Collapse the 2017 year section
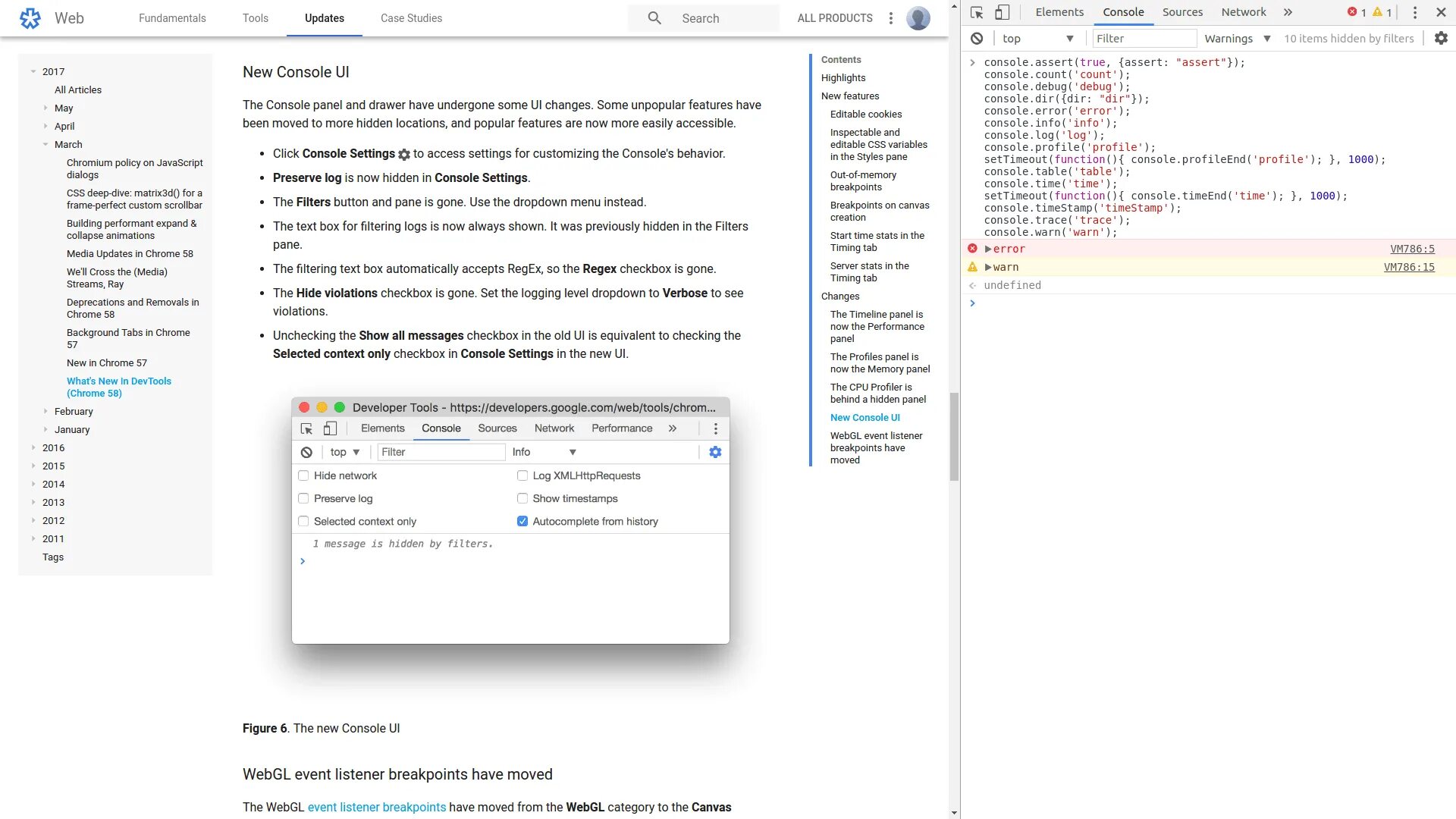Viewport: 1456px width, 819px height. [33, 71]
